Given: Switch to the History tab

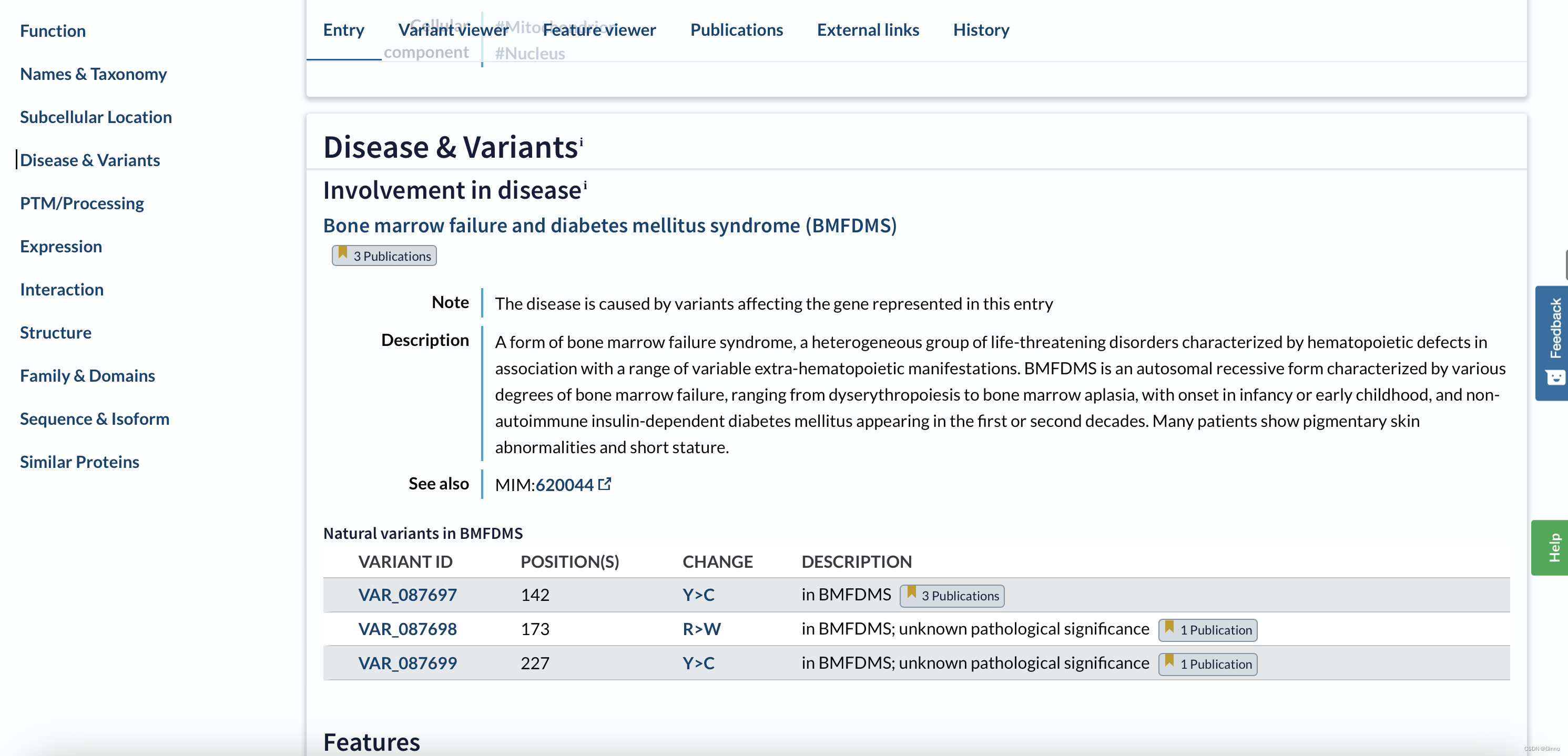Looking at the screenshot, I should pyautogui.click(x=981, y=30).
